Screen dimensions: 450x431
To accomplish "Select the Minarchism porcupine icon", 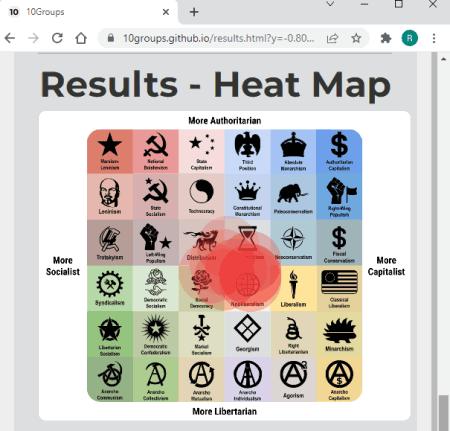I will click(x=340, y=330).
